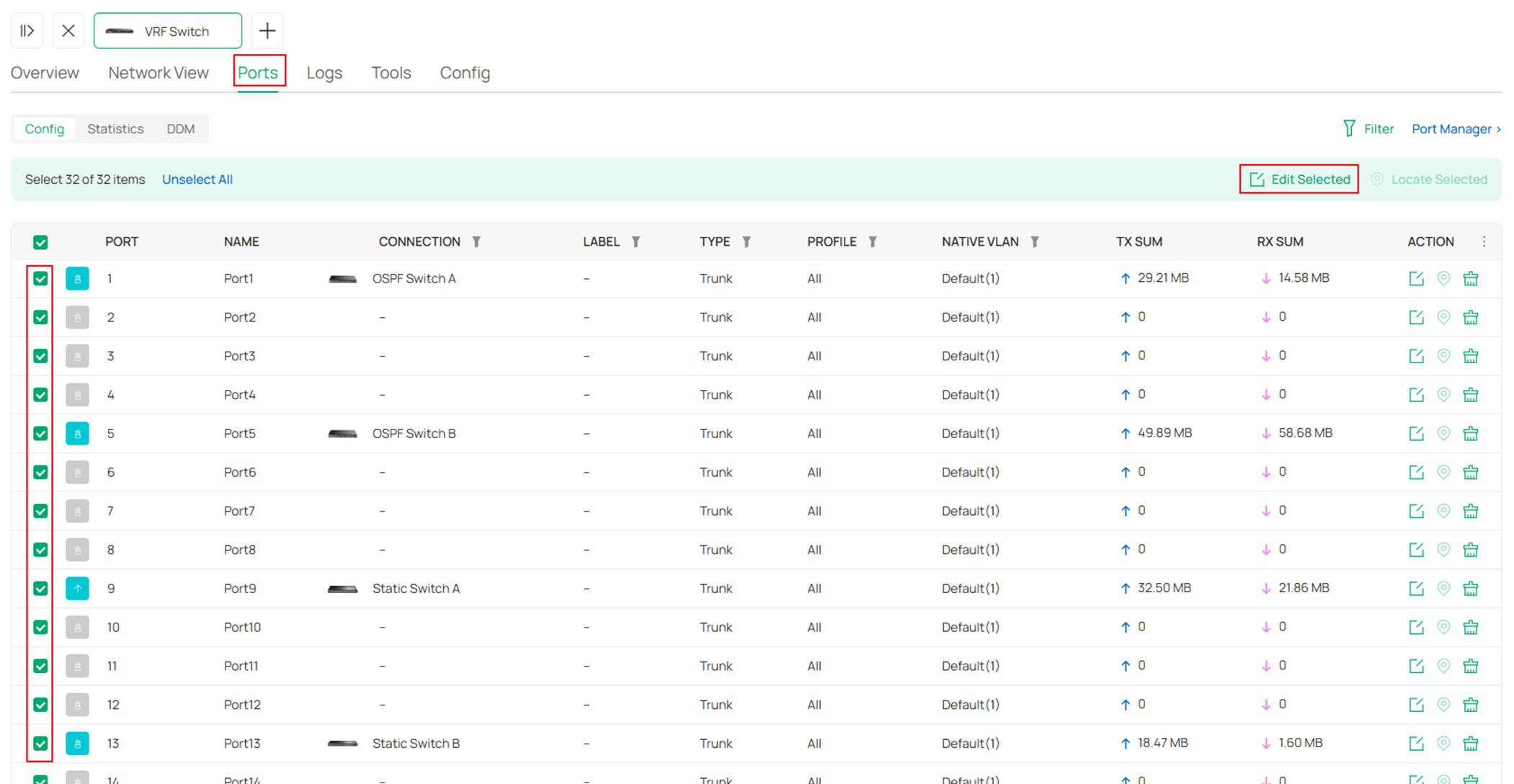Viewport: 1514px width, 784px height.
Task: Click the collapse sidebar icon at top left
Action: (27, 30)
